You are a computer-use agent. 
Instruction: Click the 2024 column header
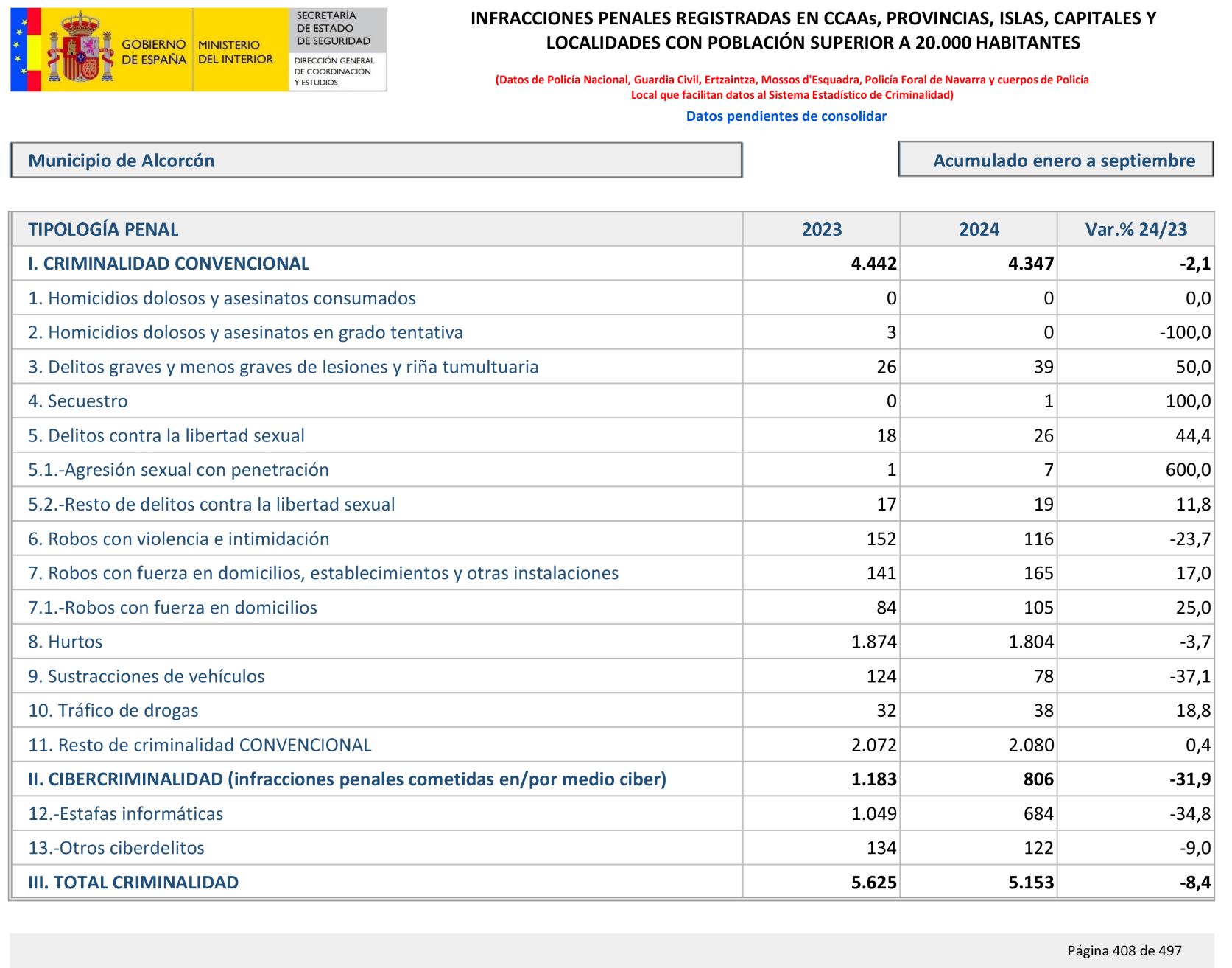(979, 229)
